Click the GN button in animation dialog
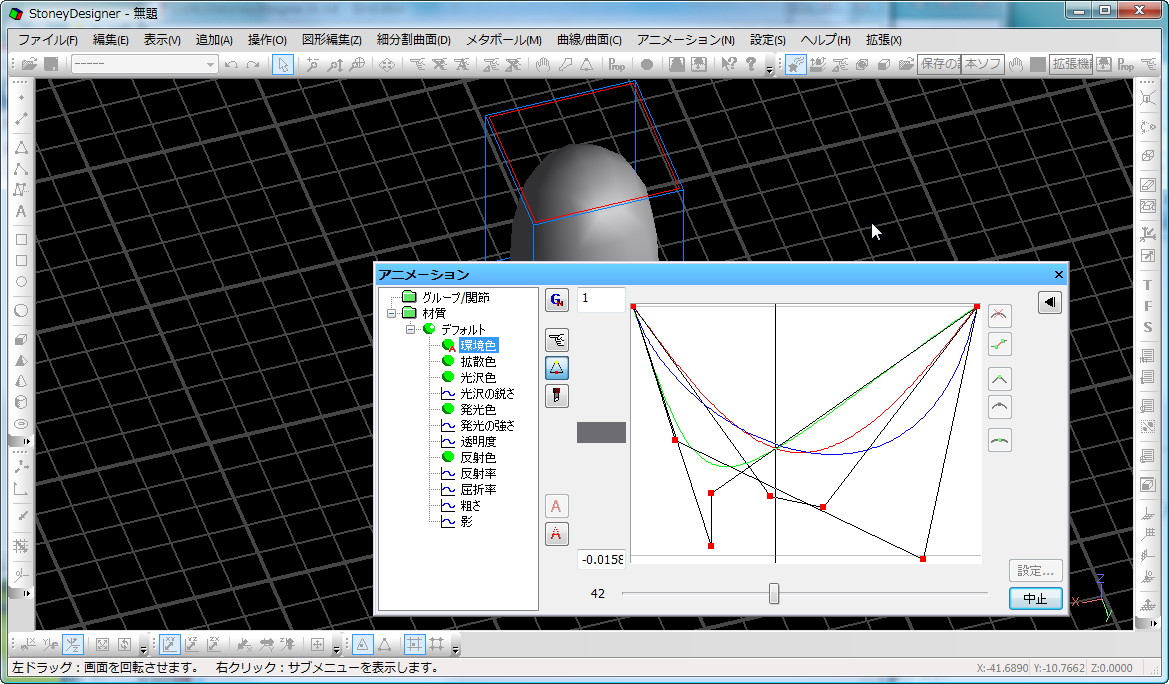This screenshot has height=684, width=1169. tap(557, 299)
